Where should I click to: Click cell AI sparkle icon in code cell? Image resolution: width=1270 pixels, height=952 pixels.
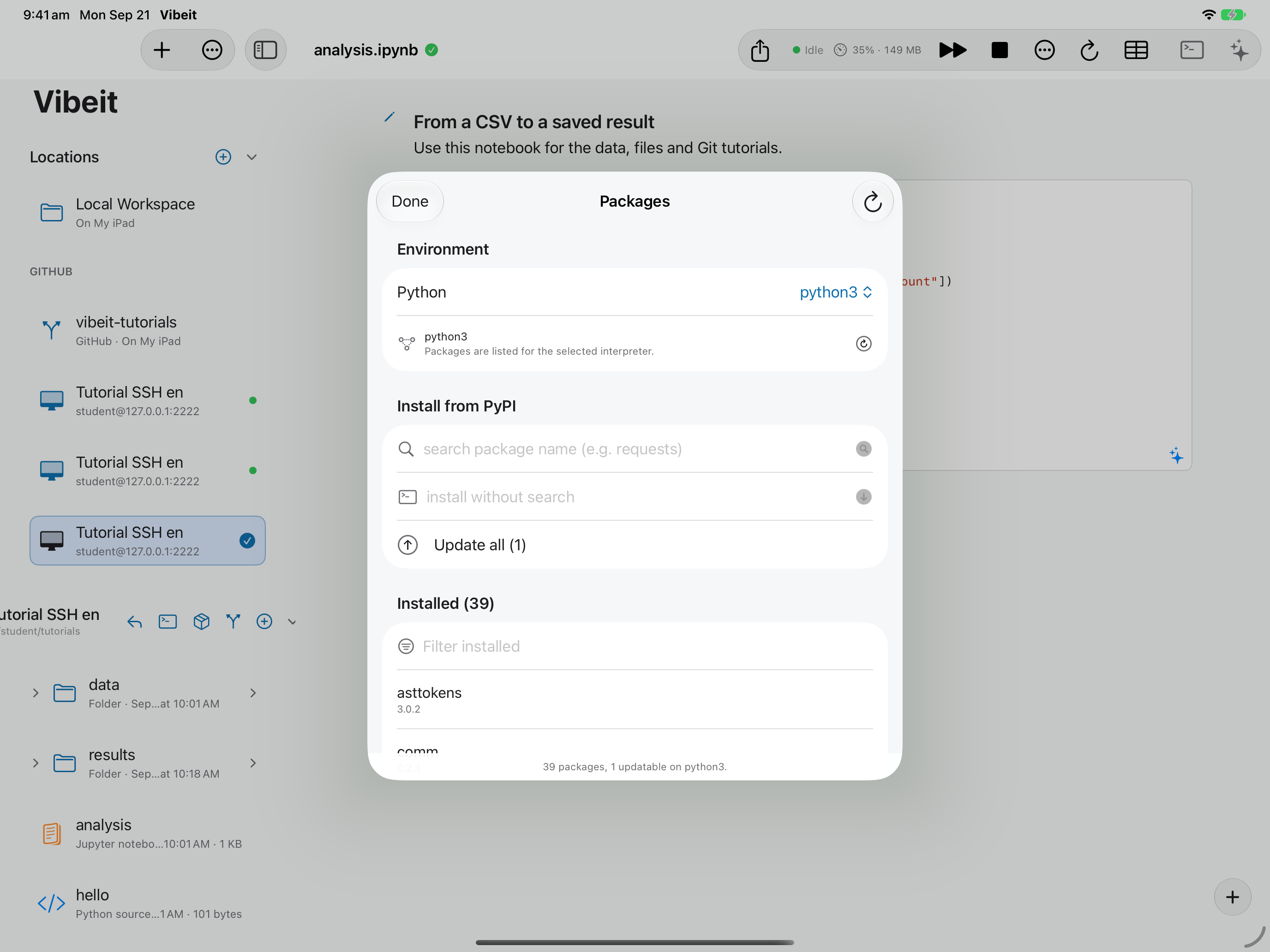click(x=1176, y=456)
